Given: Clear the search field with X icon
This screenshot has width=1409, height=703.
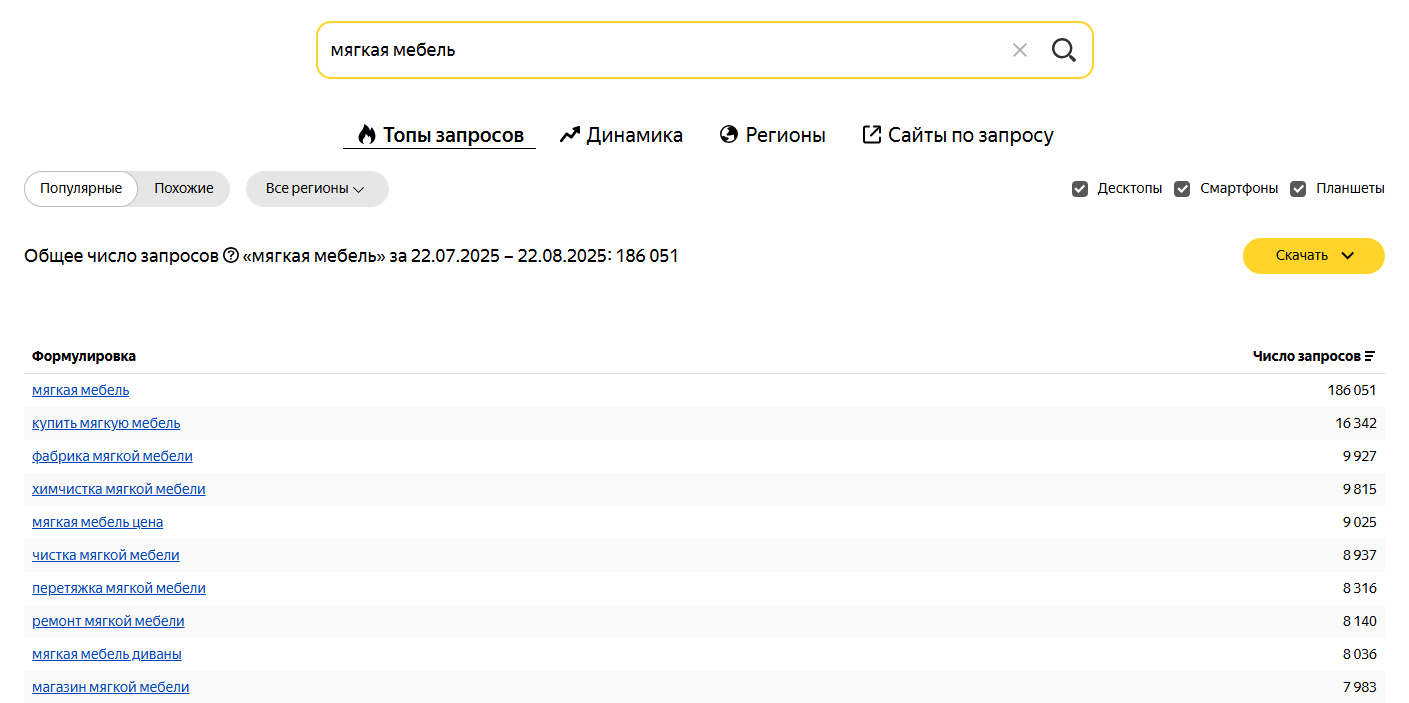Looking at the screenshot, I should (x=1019, y=50).
